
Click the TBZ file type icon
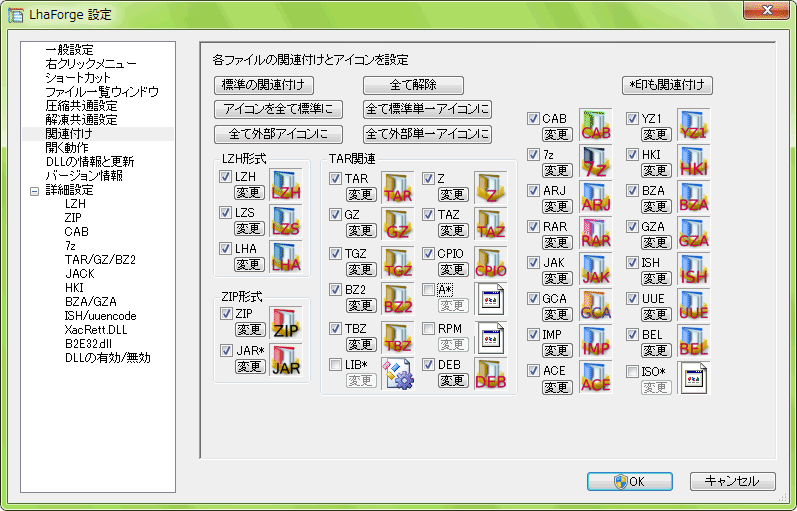[397, 338]
